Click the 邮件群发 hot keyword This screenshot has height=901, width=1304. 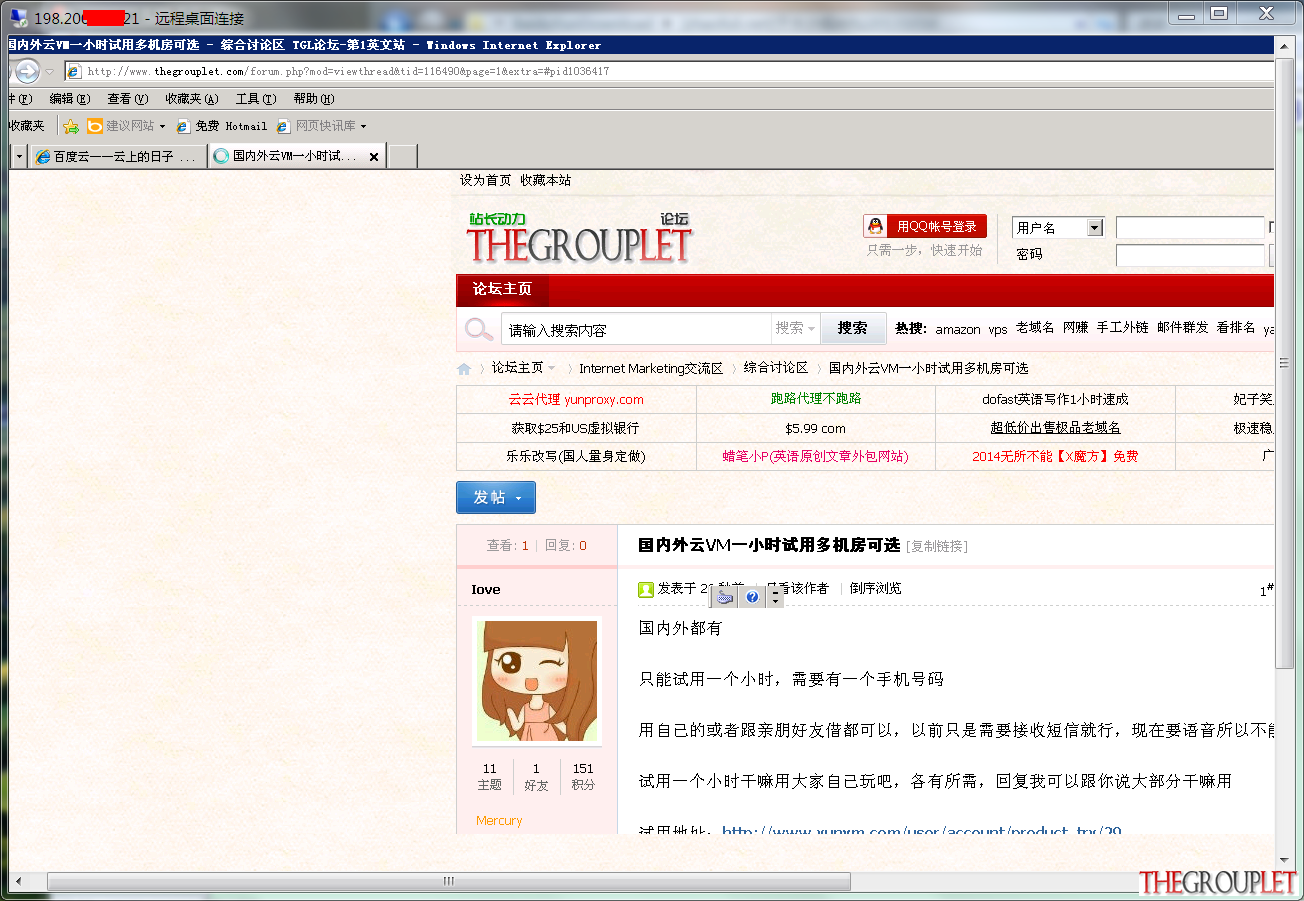[x=1183, y=328]
